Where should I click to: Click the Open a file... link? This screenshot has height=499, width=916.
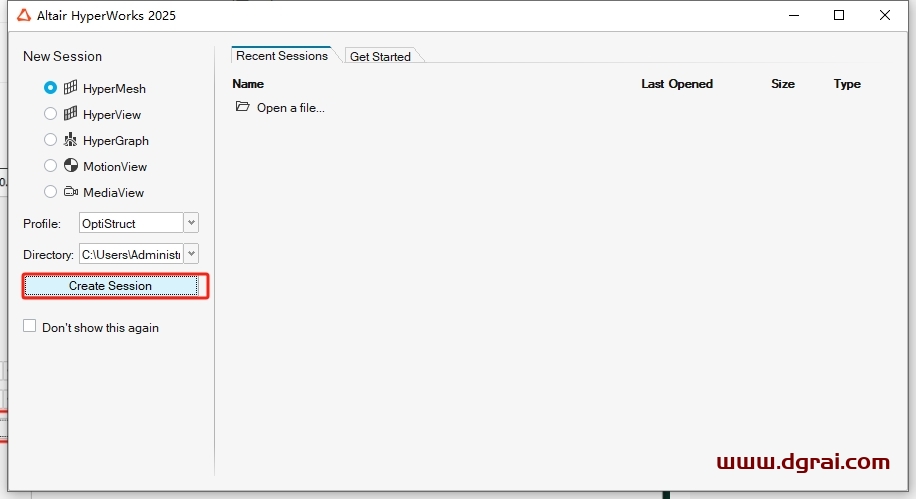pyautogui.click(x=290, y=108)
